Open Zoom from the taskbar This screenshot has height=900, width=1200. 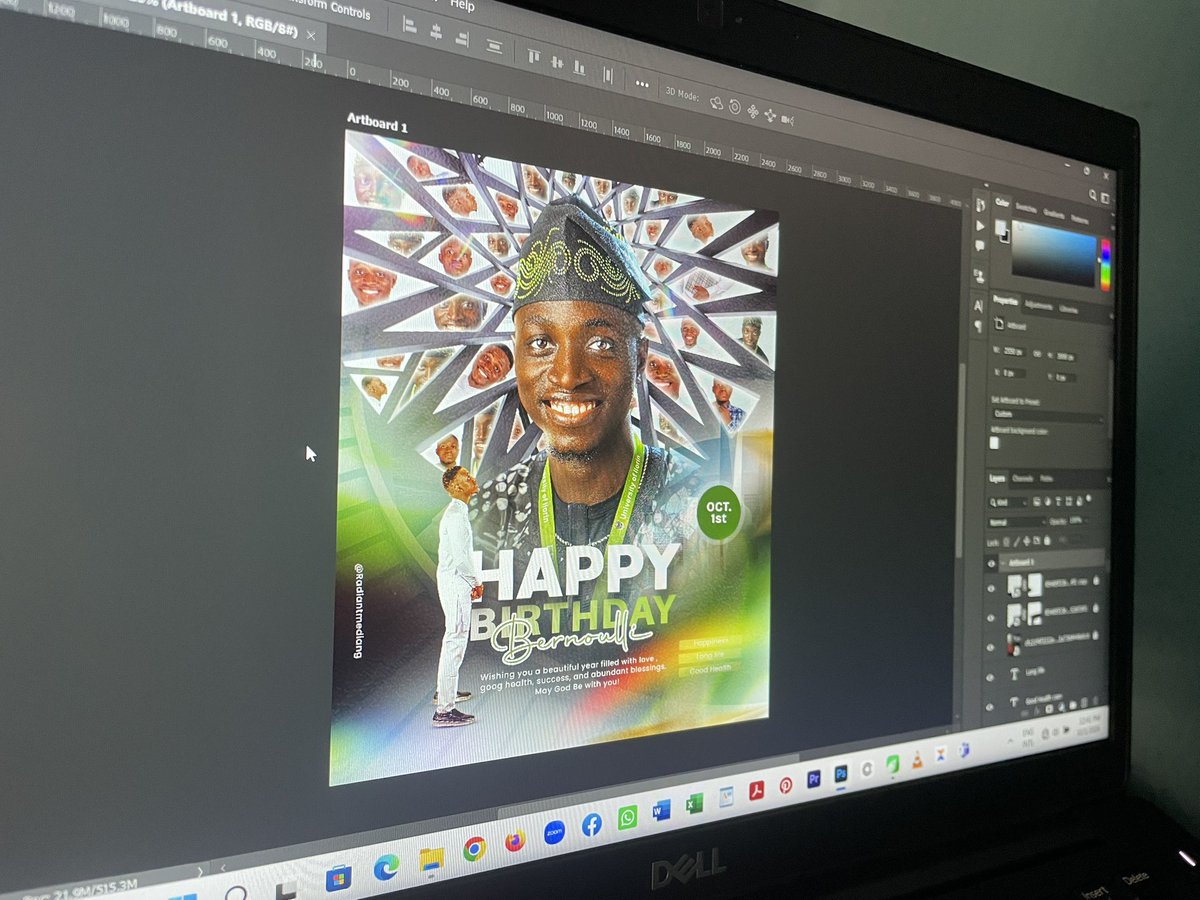click(x=554, y=832)
